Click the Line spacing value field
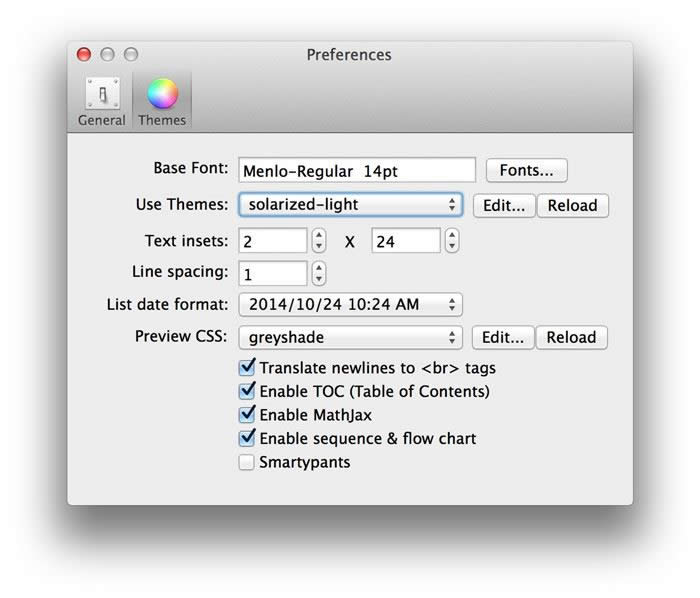 273,273
